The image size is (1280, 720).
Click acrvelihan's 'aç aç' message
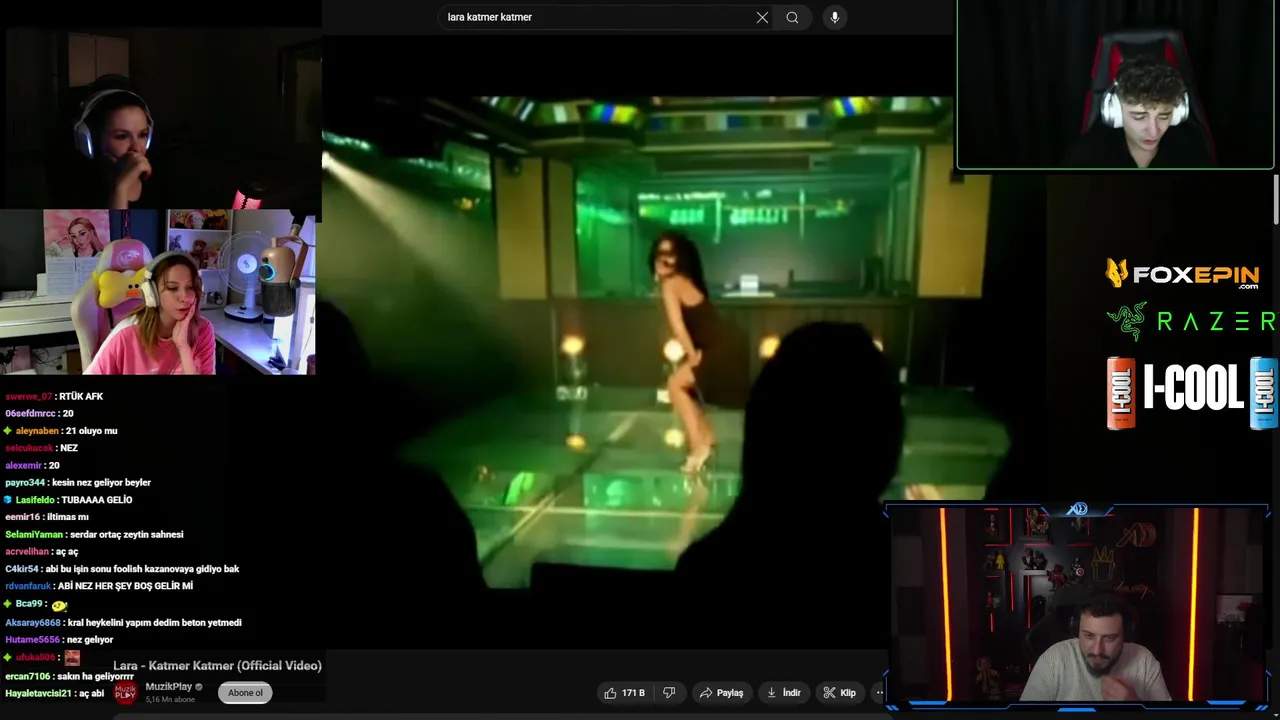(67, 552)
